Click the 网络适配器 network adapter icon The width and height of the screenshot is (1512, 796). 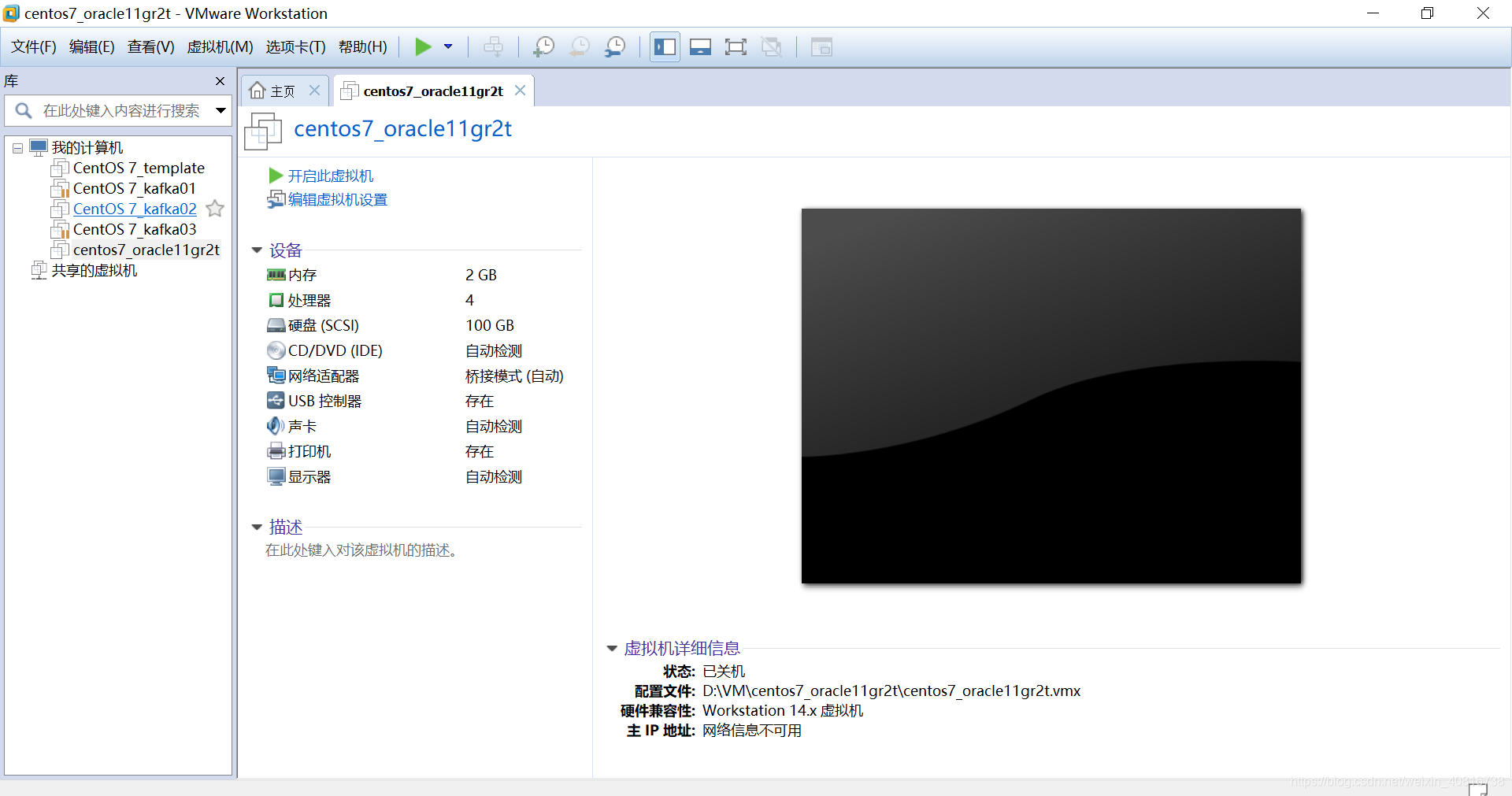click(276, 376)
